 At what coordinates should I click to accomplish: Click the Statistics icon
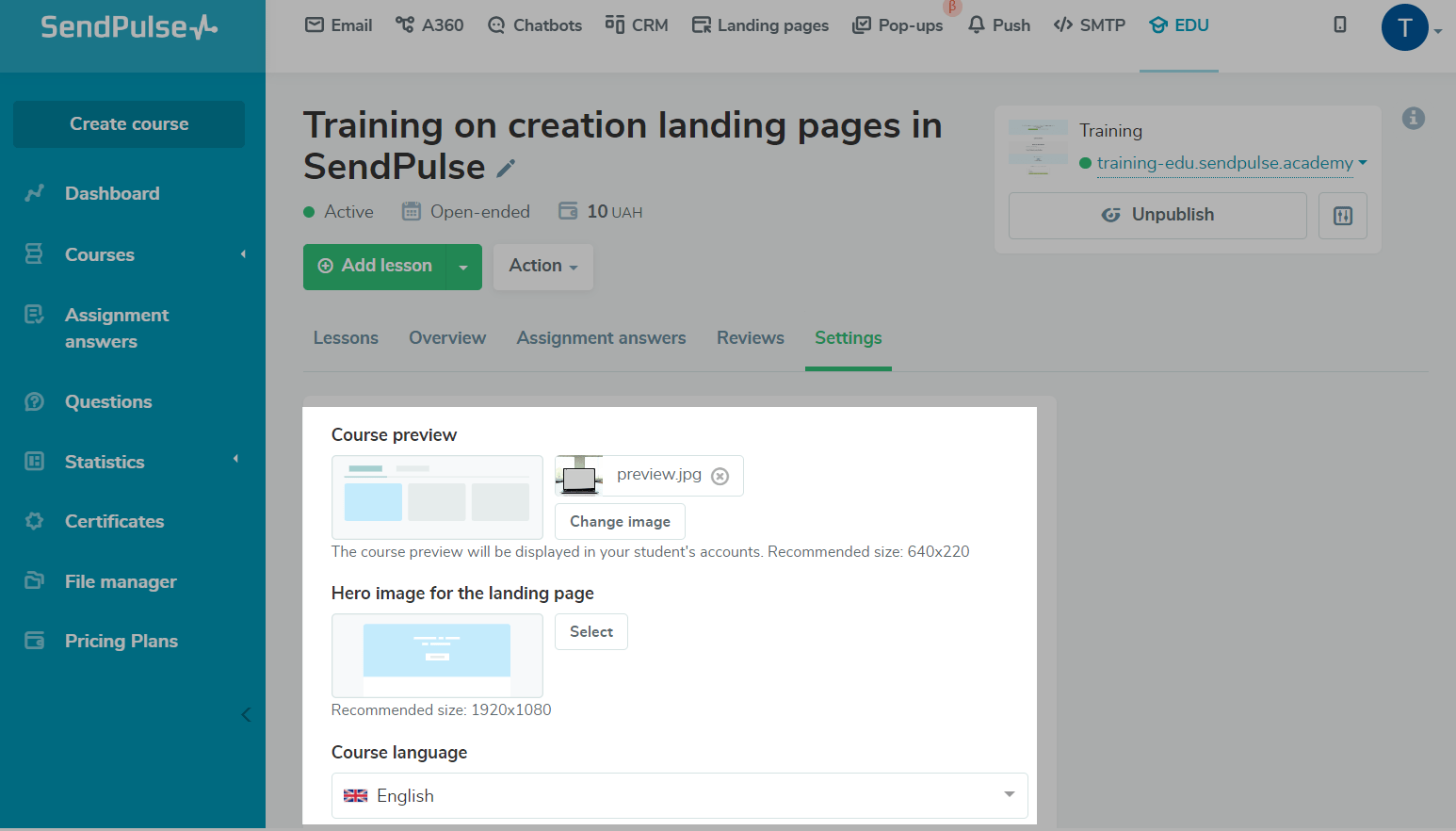(x=35, y=461)
